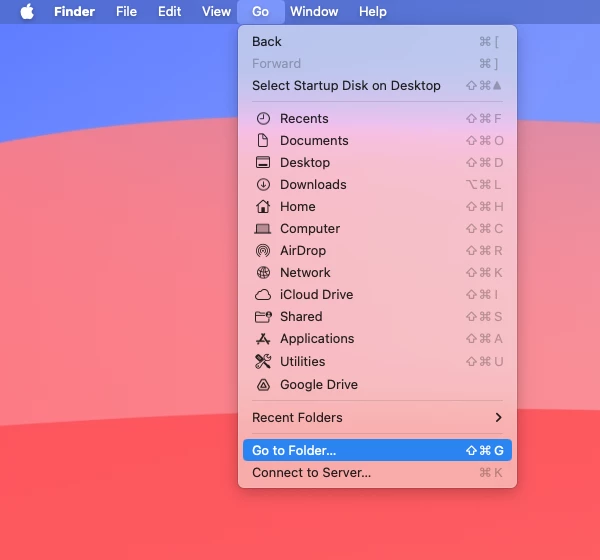The height and width of the screenshot is (560, 600).
Task: Click the Desktop window icon
Action: [263, 163]
